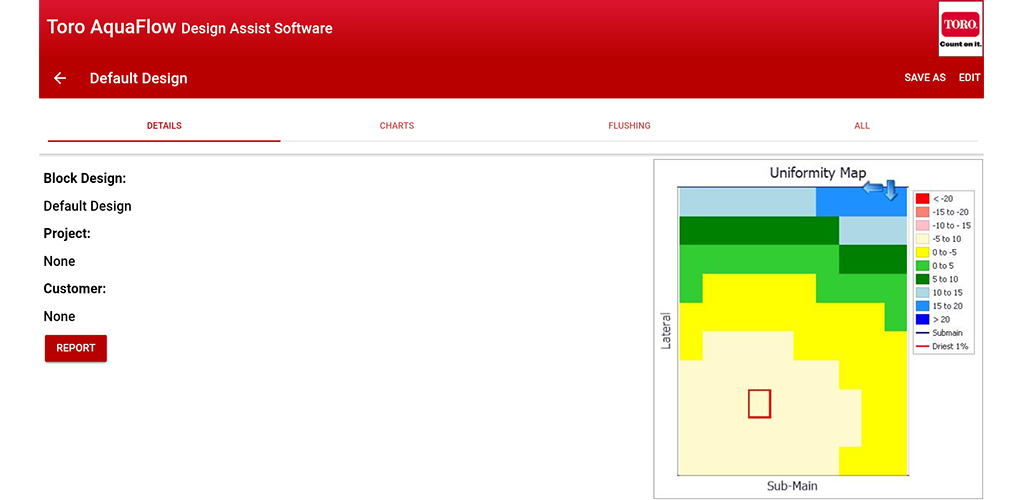Click the light green '0 to 5' swatch
1024x500 pixels.
(x=922, y=266)
